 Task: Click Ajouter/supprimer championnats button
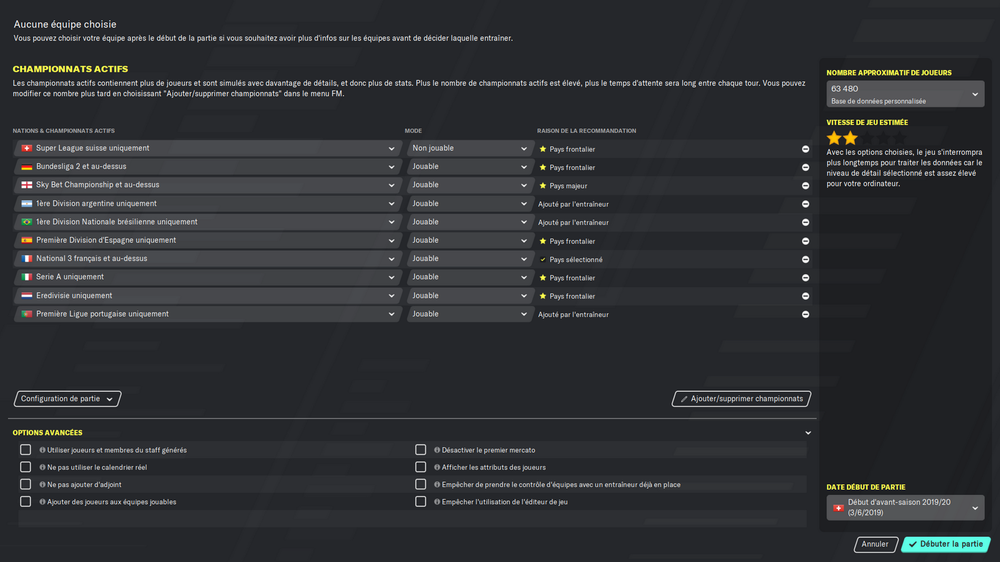click(x=741, y=399)
